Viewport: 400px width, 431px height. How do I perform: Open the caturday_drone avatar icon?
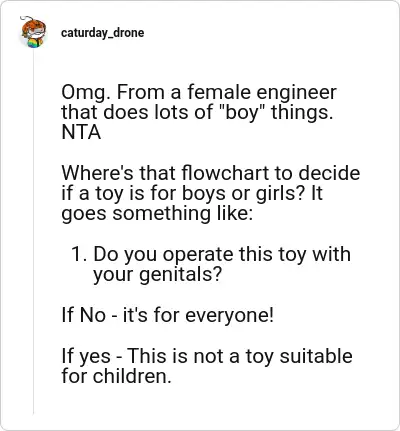pyautogui.click(x=33, y=32)
